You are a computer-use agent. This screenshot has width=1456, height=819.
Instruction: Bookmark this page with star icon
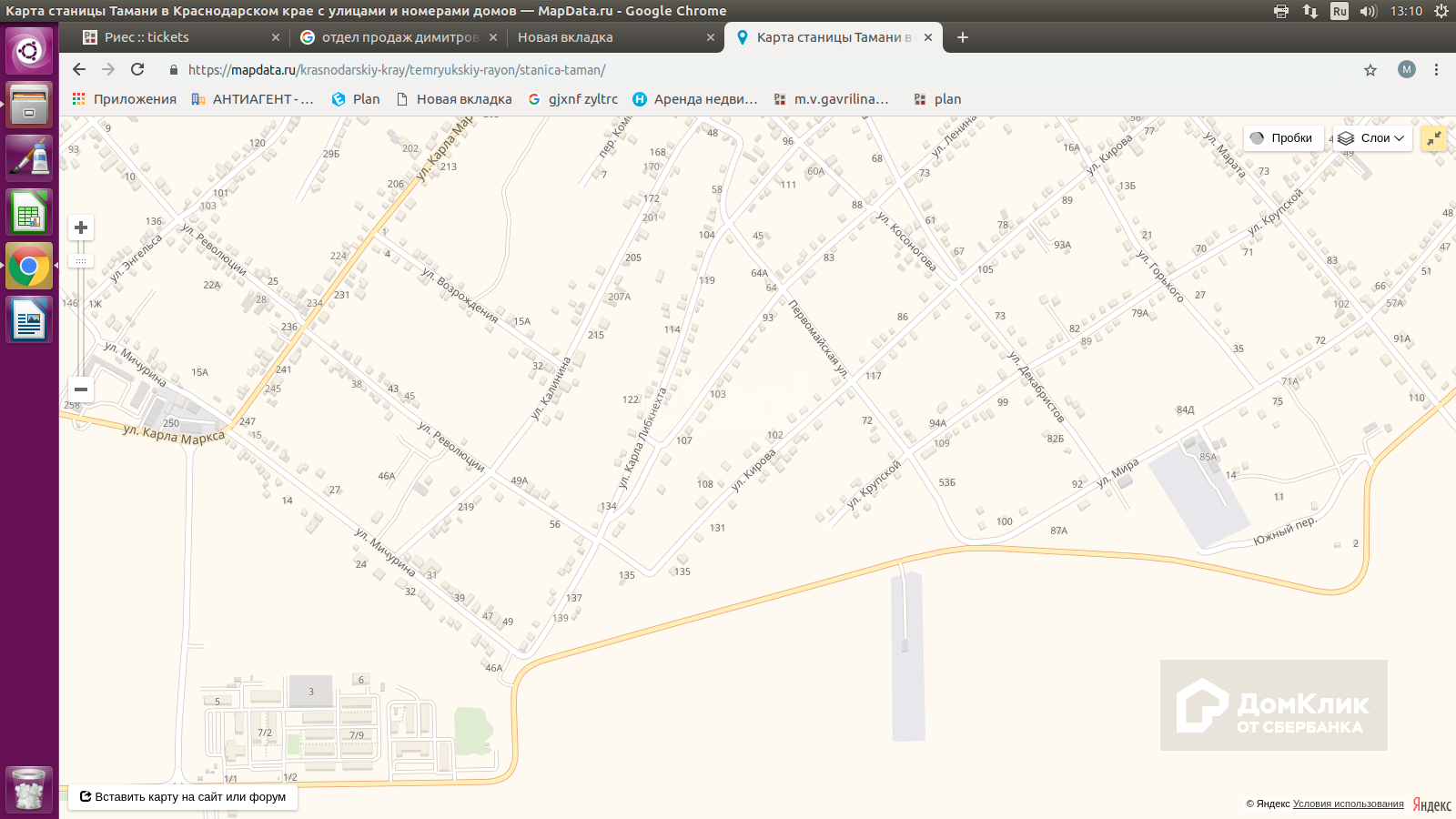coord(1370,70)
